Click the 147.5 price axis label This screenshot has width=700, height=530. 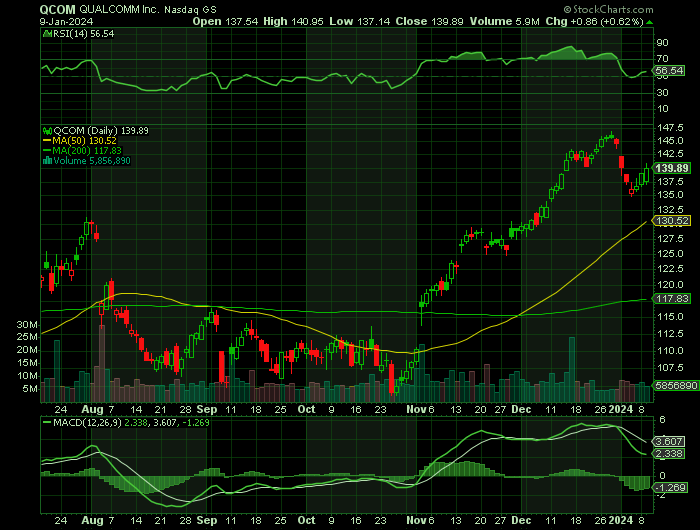670,128
